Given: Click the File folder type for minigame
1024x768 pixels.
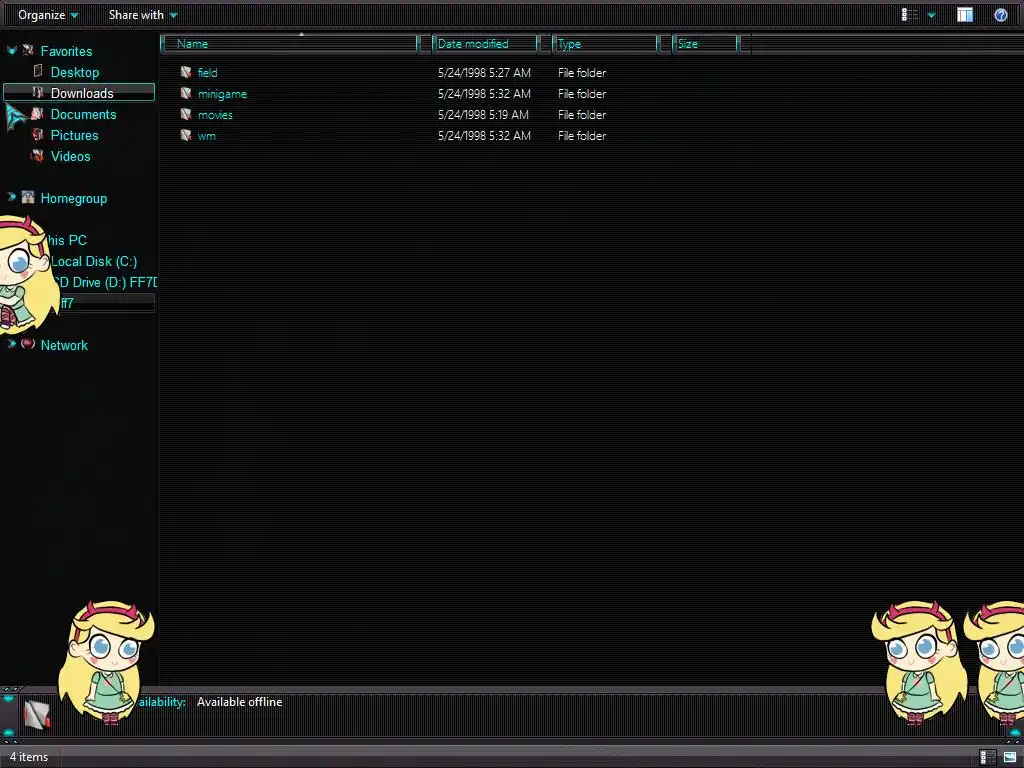Looking at the screenshot, I should point(582,93).
